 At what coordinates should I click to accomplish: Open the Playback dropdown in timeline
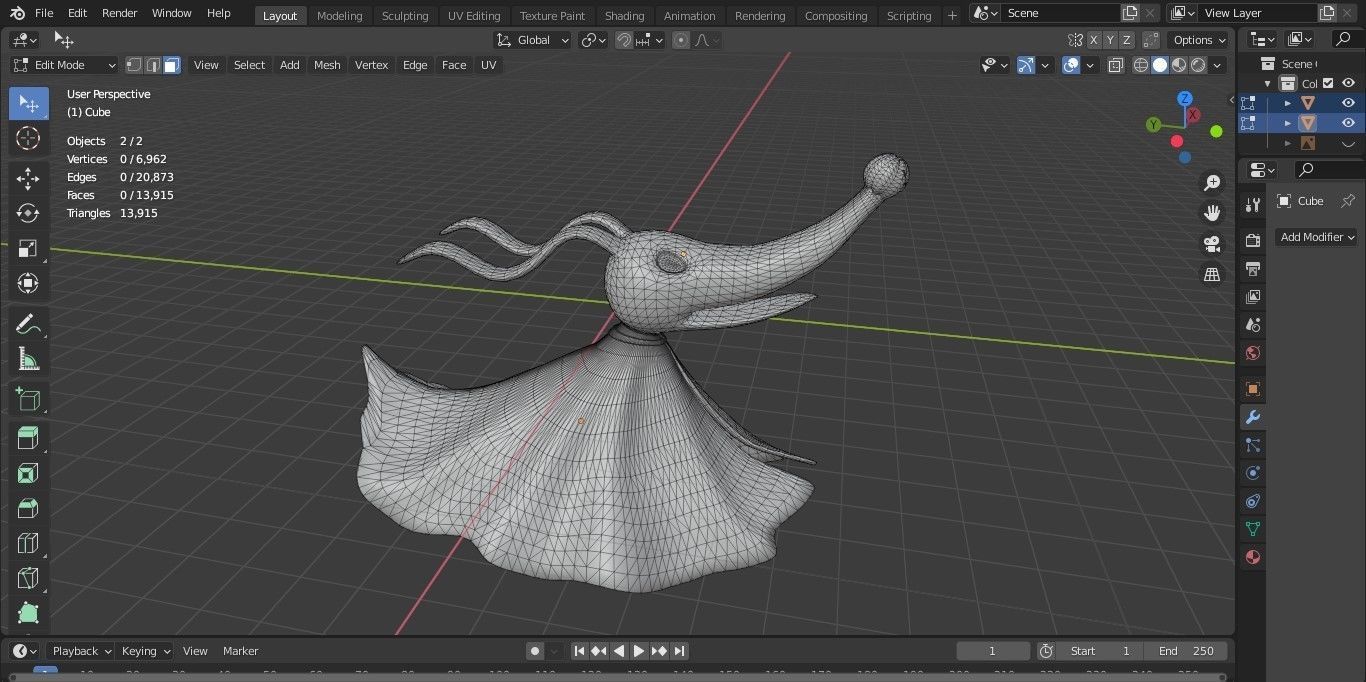click(81, 651)
